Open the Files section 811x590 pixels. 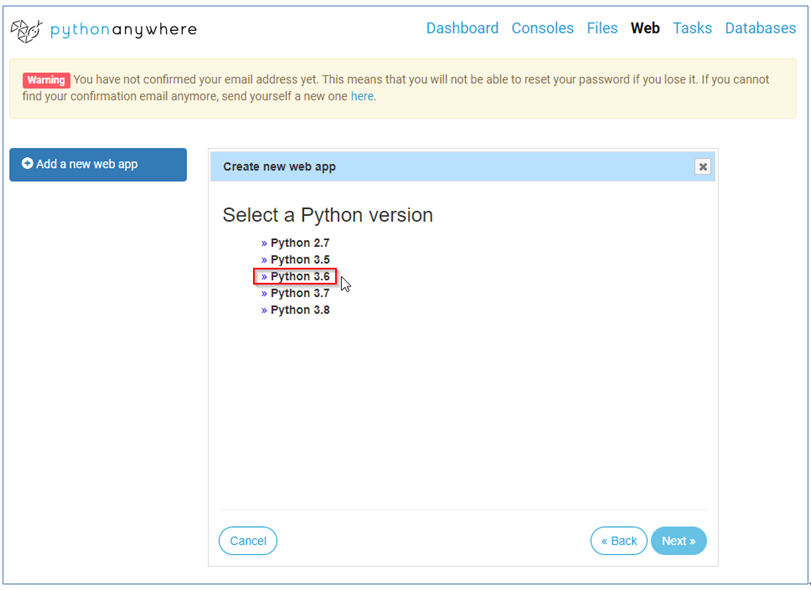click(x=602, y=28)
